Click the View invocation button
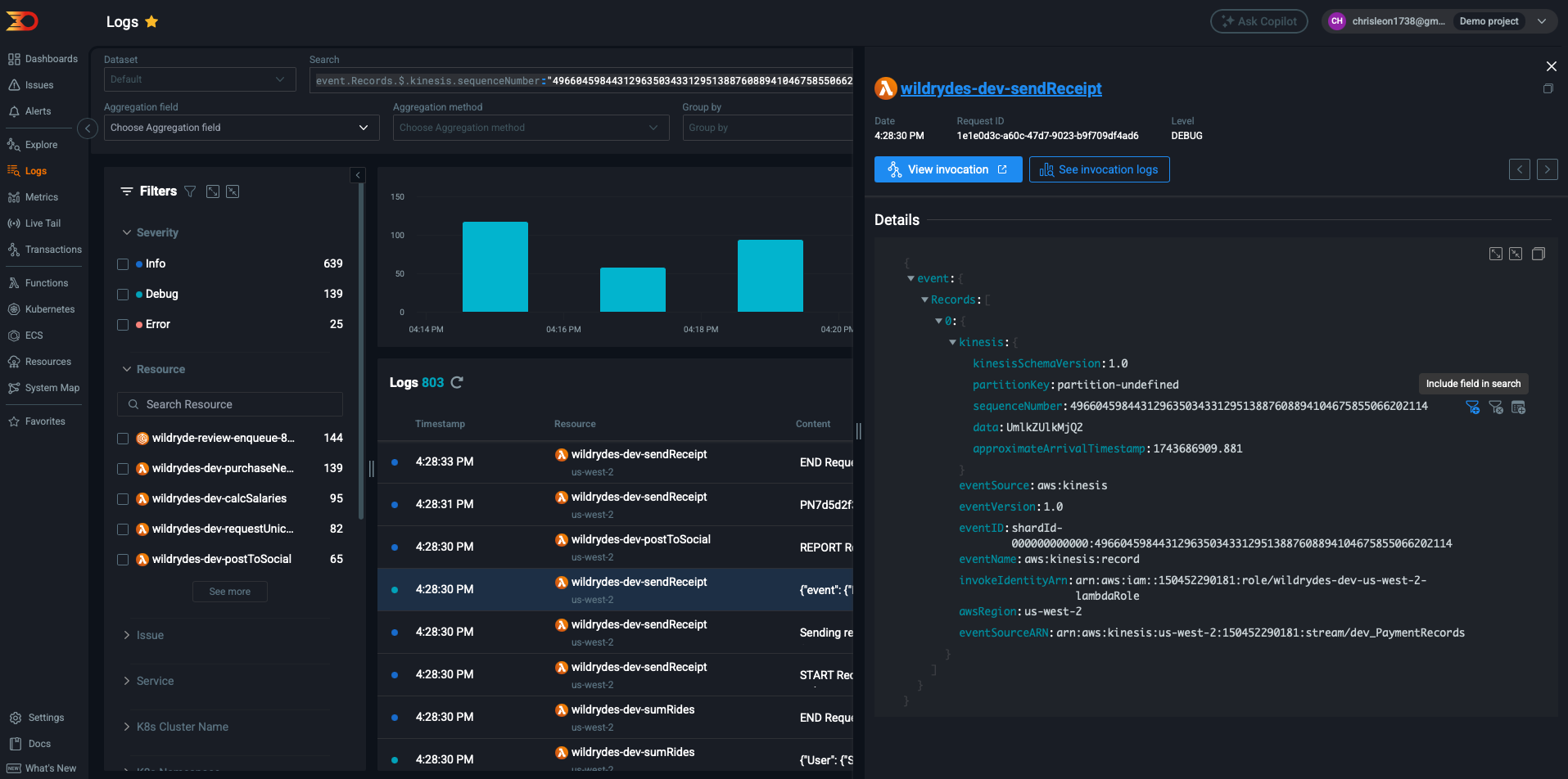 coord(948,169)
